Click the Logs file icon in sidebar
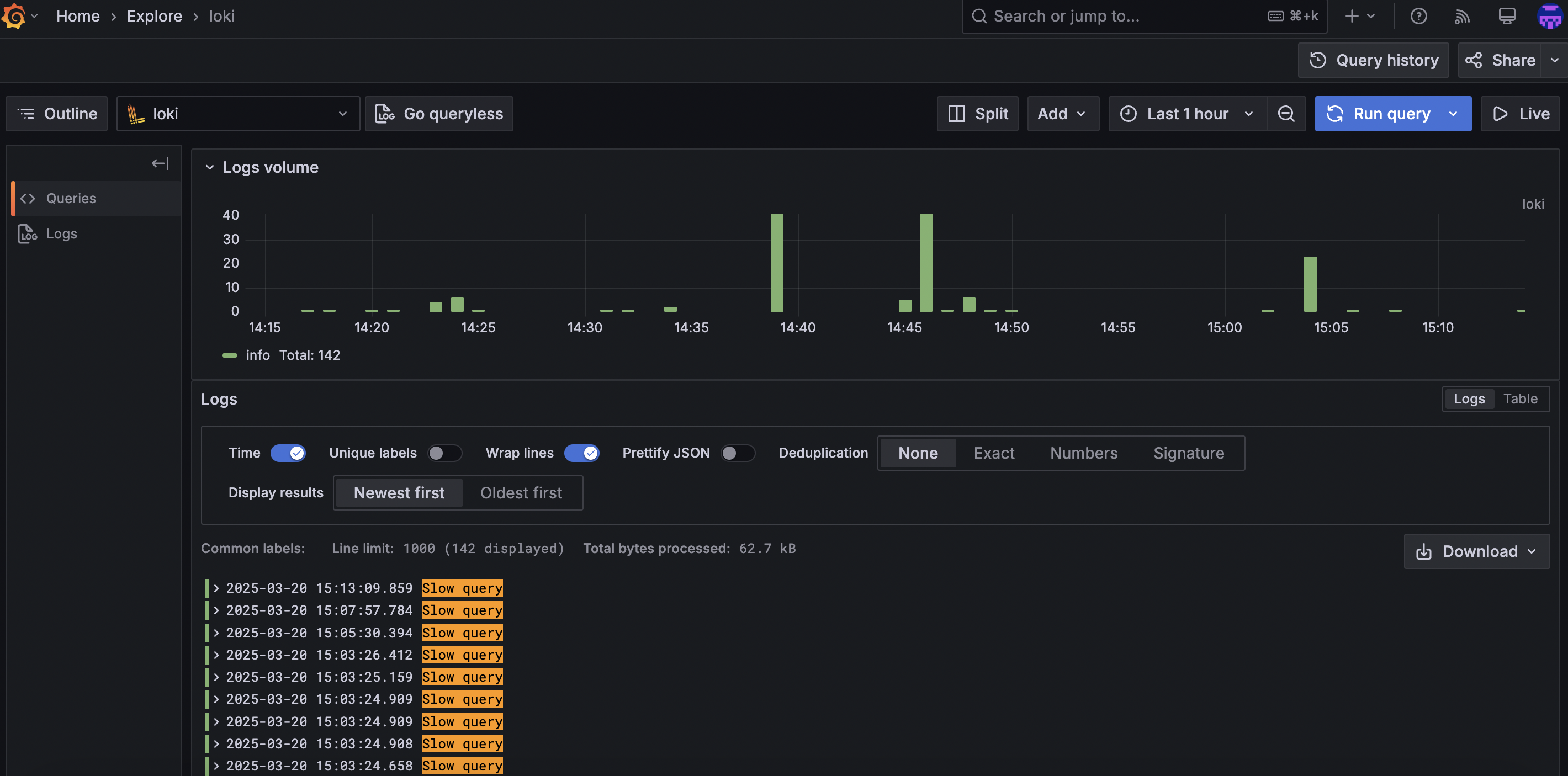This screenshot has height=776, width=1568. point(27,233)
